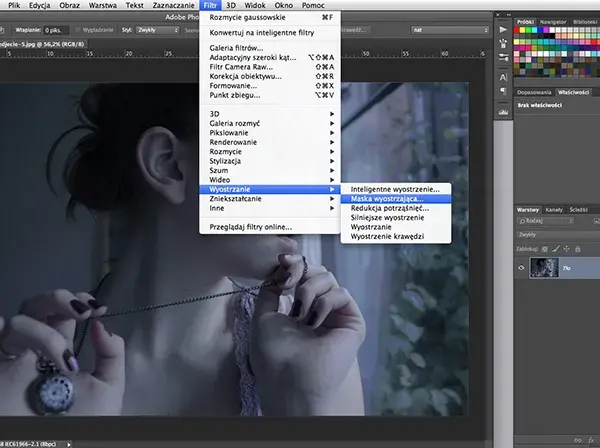Expand the Rozmycie submenu
Viewport: 600px width, 448px height.
(270, 152)
